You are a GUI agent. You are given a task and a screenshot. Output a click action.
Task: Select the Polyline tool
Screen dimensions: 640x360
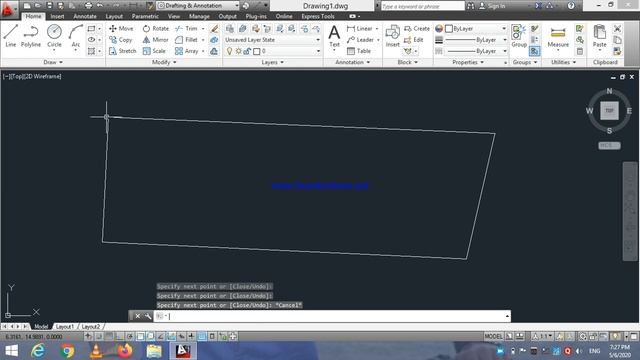(31, 36)
